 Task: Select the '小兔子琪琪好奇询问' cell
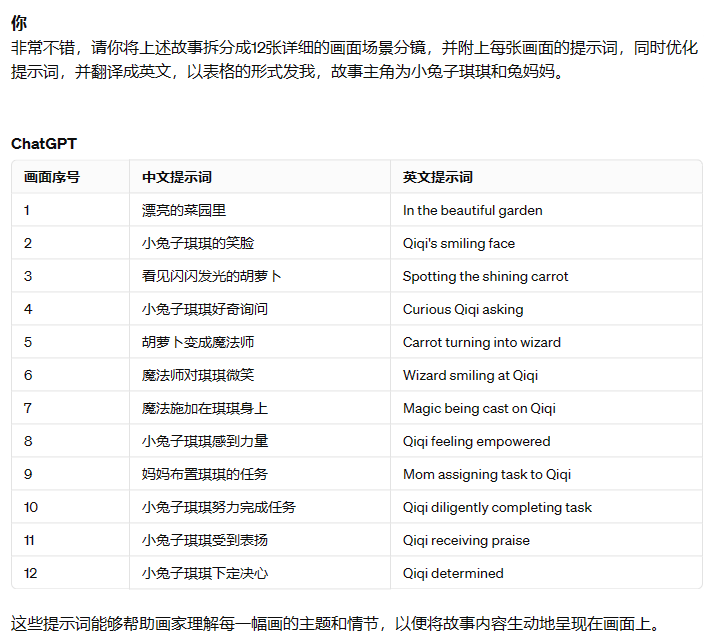(205, 309)
